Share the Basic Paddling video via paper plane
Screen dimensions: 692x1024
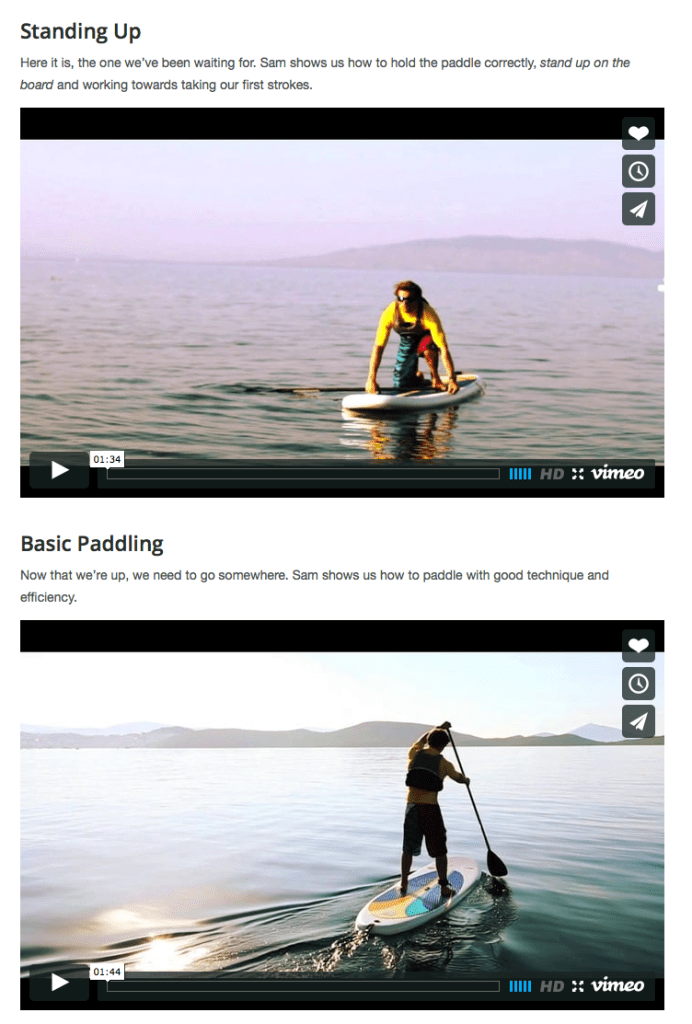tap(638, 721)
